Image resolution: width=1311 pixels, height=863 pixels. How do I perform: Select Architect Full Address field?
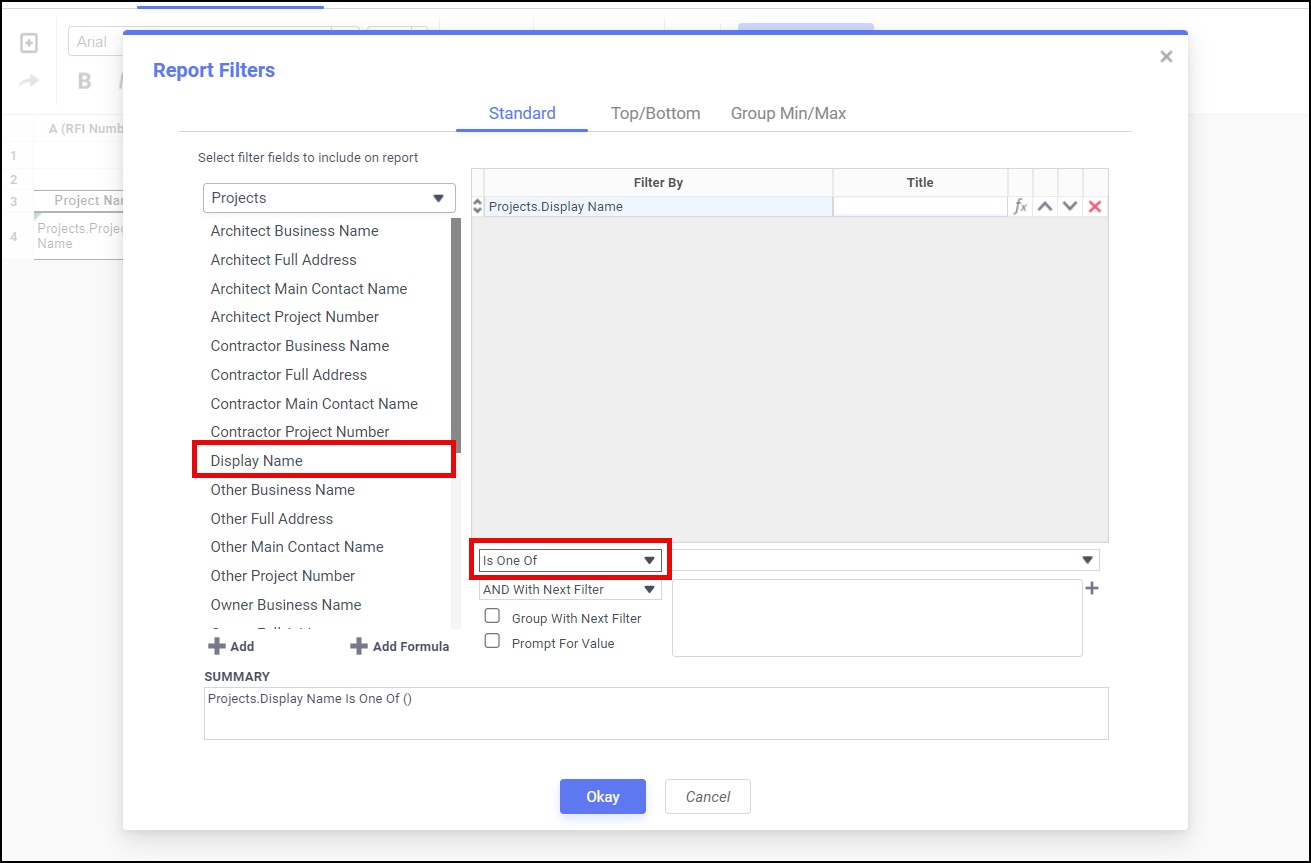pyautogui.click(x=283, y=260)
